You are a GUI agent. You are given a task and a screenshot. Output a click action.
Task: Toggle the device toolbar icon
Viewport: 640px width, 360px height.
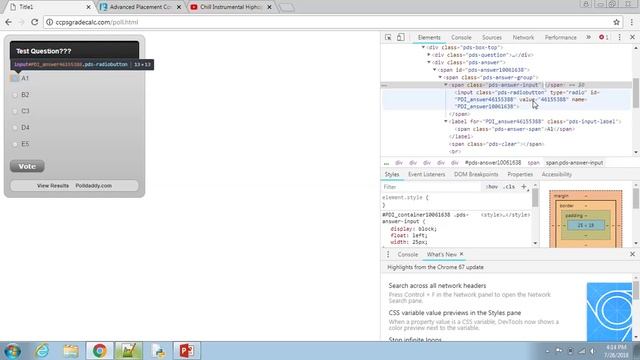[400, 37]
